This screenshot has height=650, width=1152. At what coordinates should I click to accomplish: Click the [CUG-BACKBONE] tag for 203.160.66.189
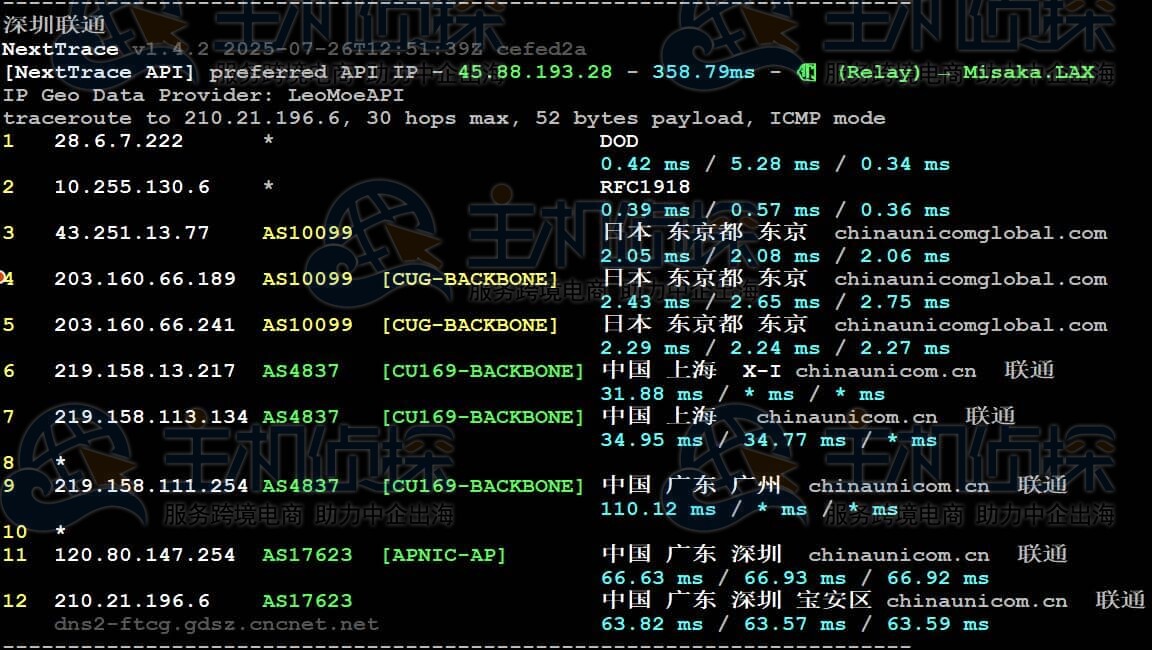click(x=470, y=279)
